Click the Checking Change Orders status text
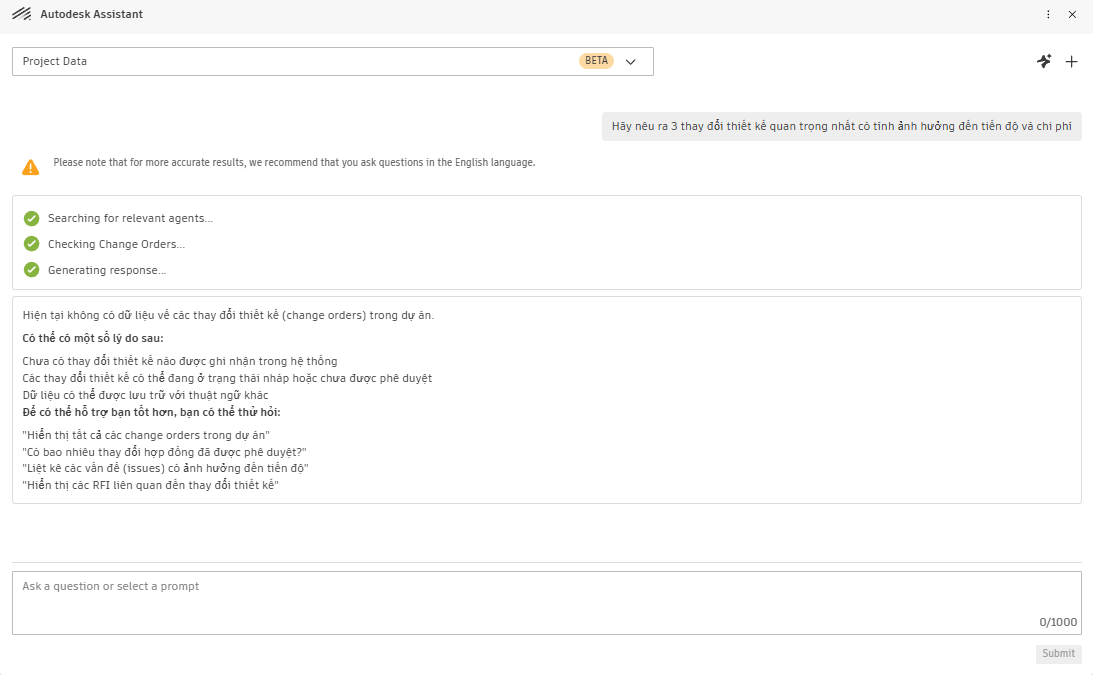Screen dimensions: 1093x675 [x=116, y=244]
